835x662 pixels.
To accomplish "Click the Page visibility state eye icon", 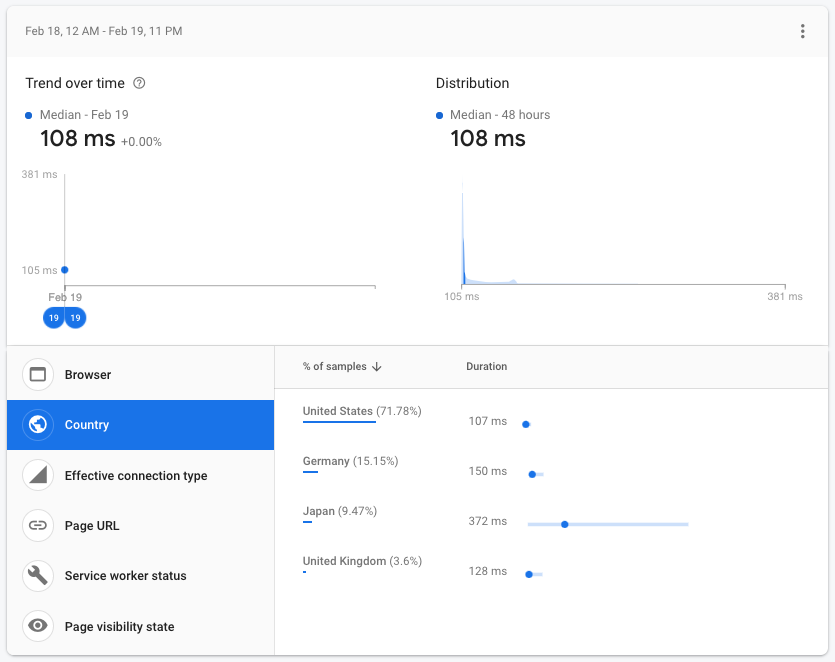I will (37, 626).
